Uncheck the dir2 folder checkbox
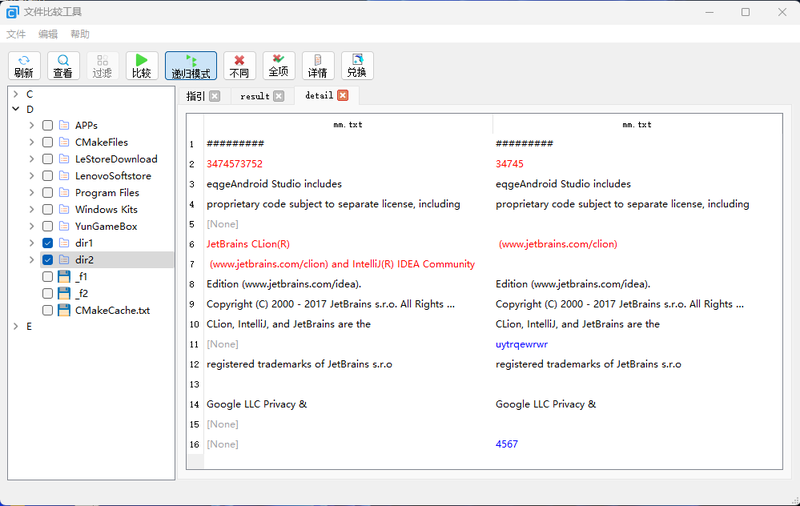This screenshot has width=800, height=506. 47,260
